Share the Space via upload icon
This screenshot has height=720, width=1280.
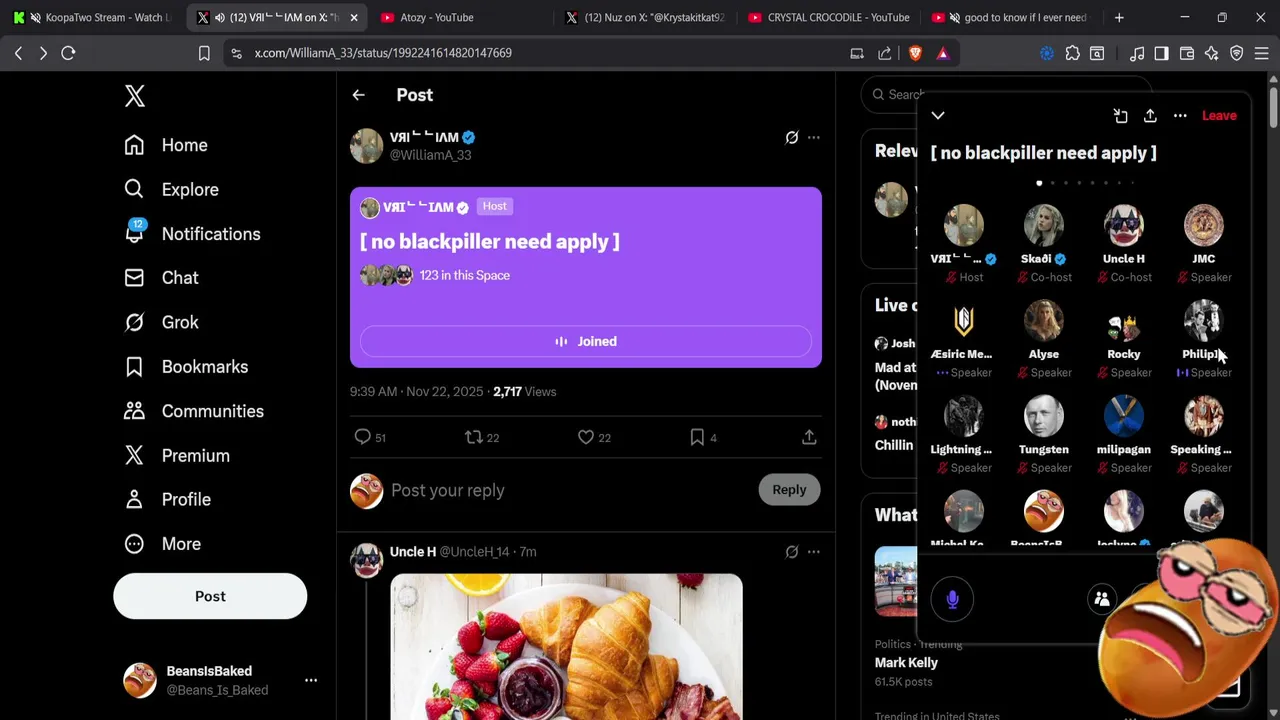(1150, 116)
